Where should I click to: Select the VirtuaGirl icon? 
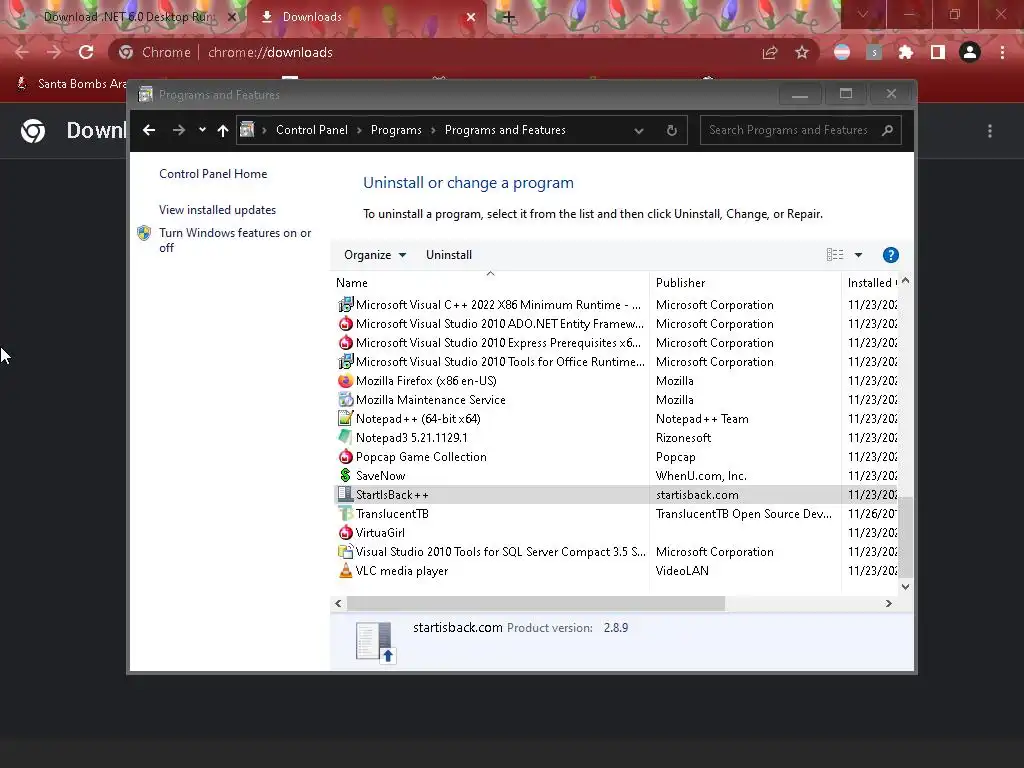[x=345, y=532]
